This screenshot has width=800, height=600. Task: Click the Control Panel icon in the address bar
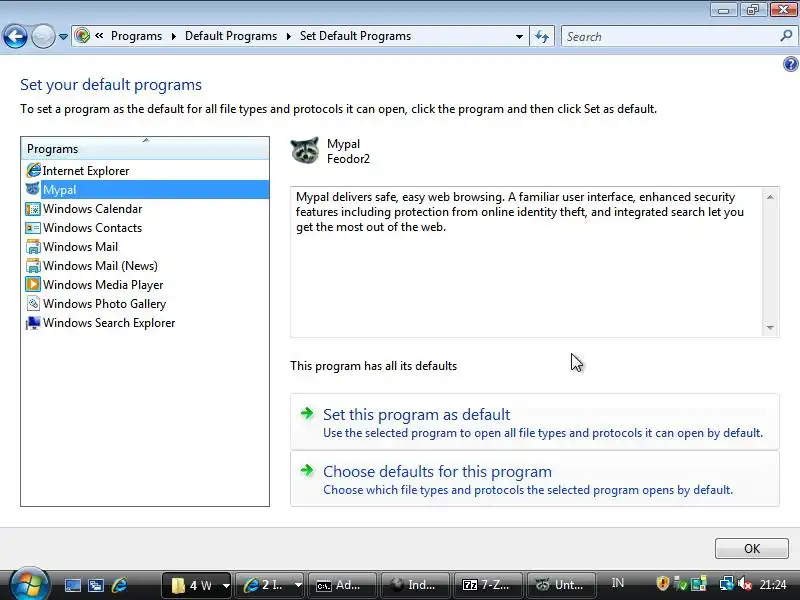tap(82, 36)
